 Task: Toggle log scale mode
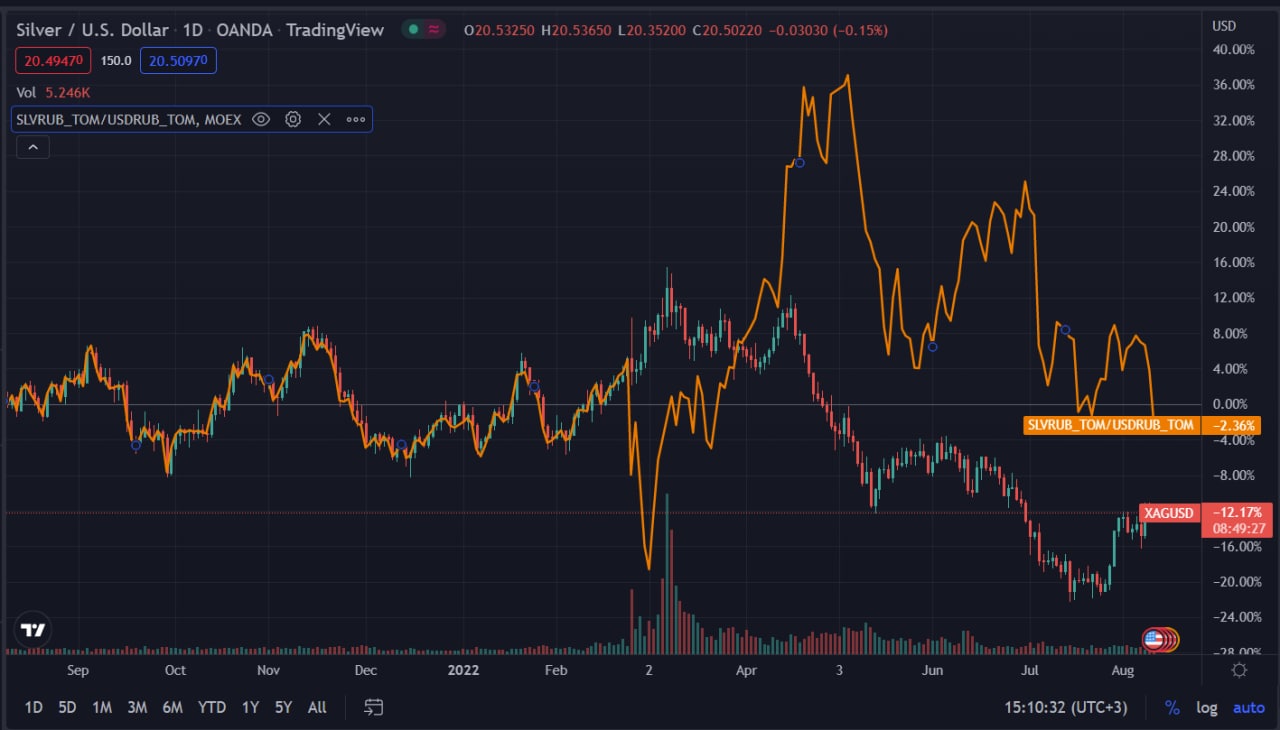pyautogui.click(x=1207, y=707)
